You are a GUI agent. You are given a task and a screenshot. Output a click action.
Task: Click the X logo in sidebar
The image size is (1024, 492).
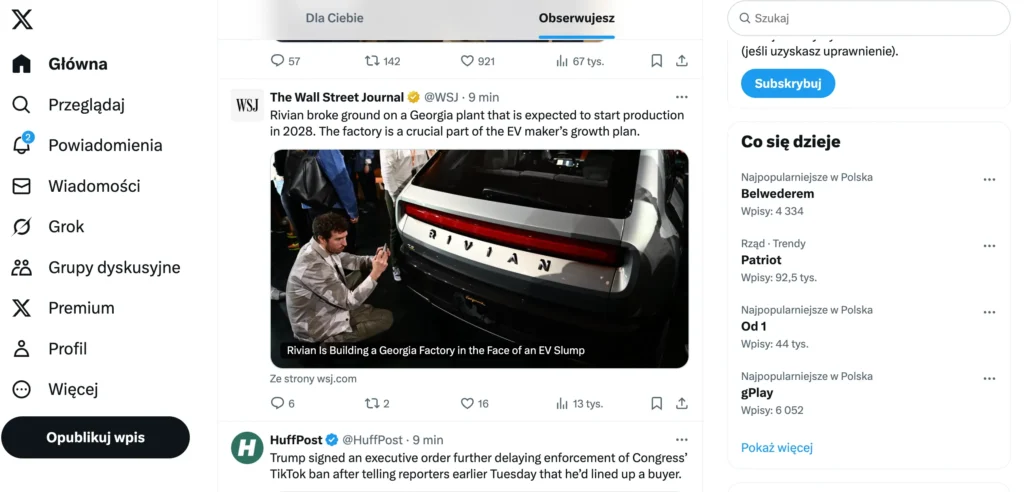click(22, 18)
